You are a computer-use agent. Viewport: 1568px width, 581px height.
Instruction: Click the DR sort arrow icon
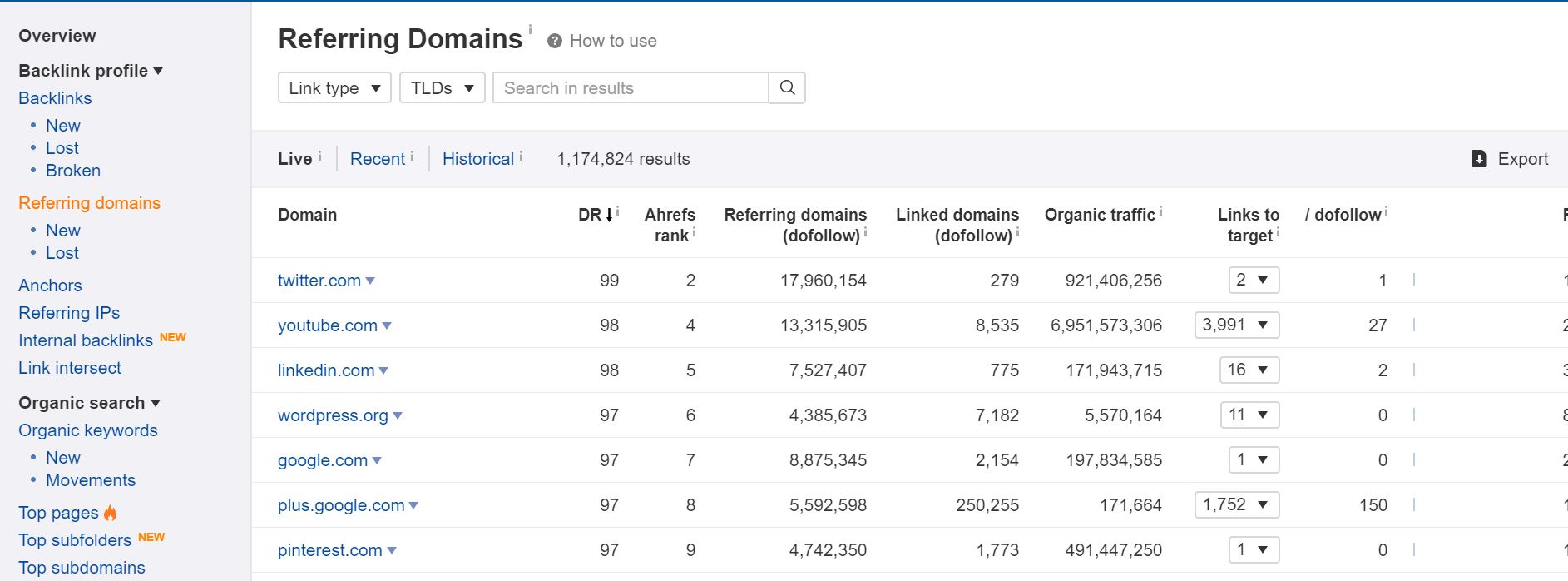pyautogui.click(x=609, y=215)
